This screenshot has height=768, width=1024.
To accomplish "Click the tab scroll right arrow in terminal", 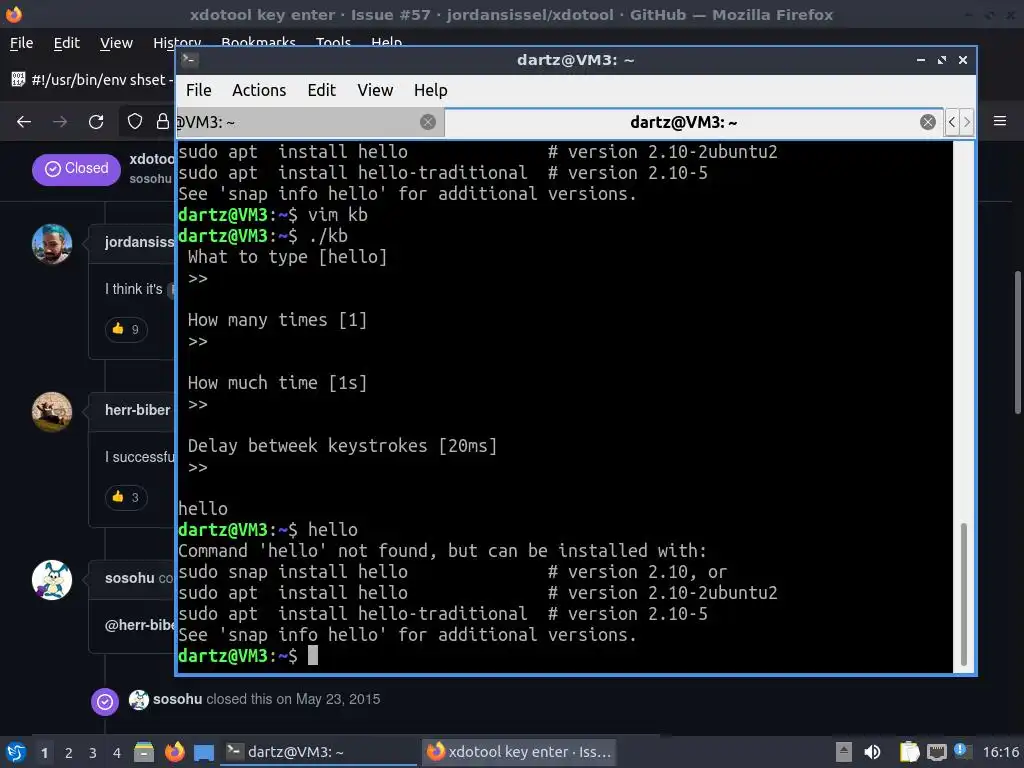I will click(967, 122).
